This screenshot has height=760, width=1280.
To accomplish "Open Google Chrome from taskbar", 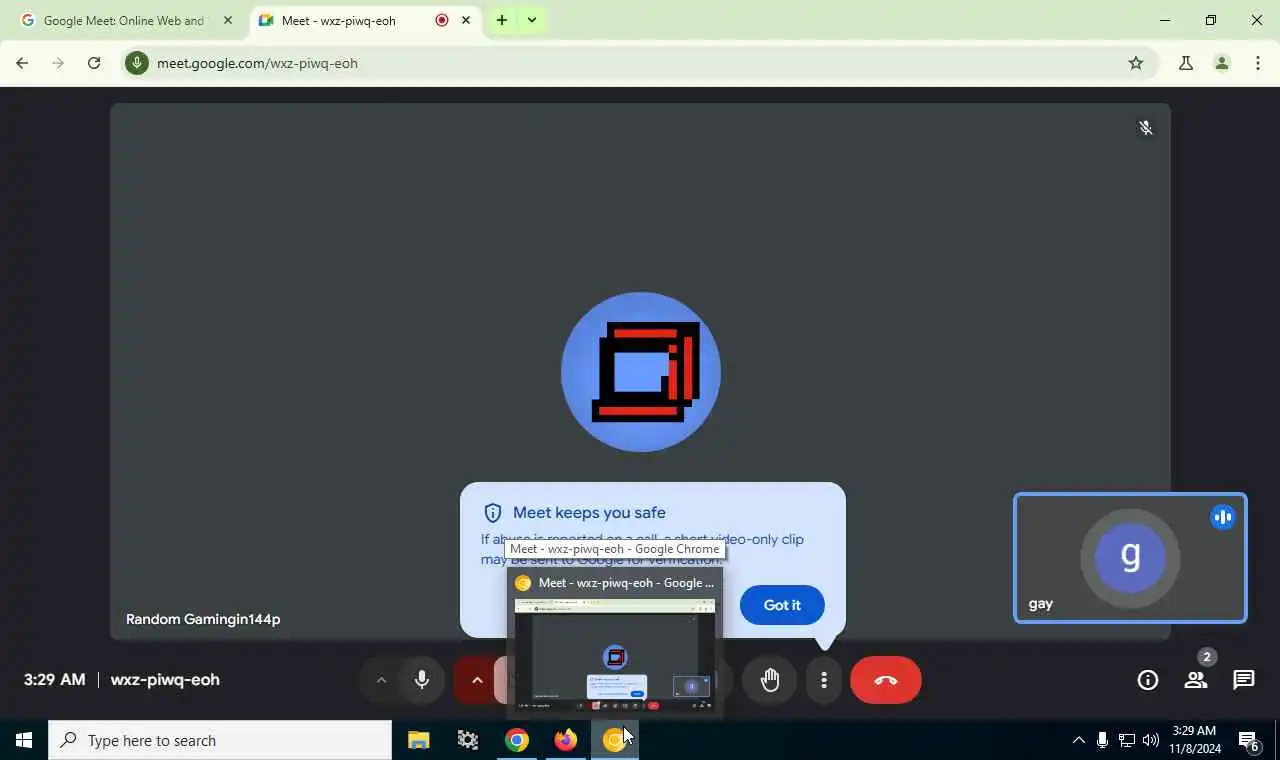I will coord(517,740).
